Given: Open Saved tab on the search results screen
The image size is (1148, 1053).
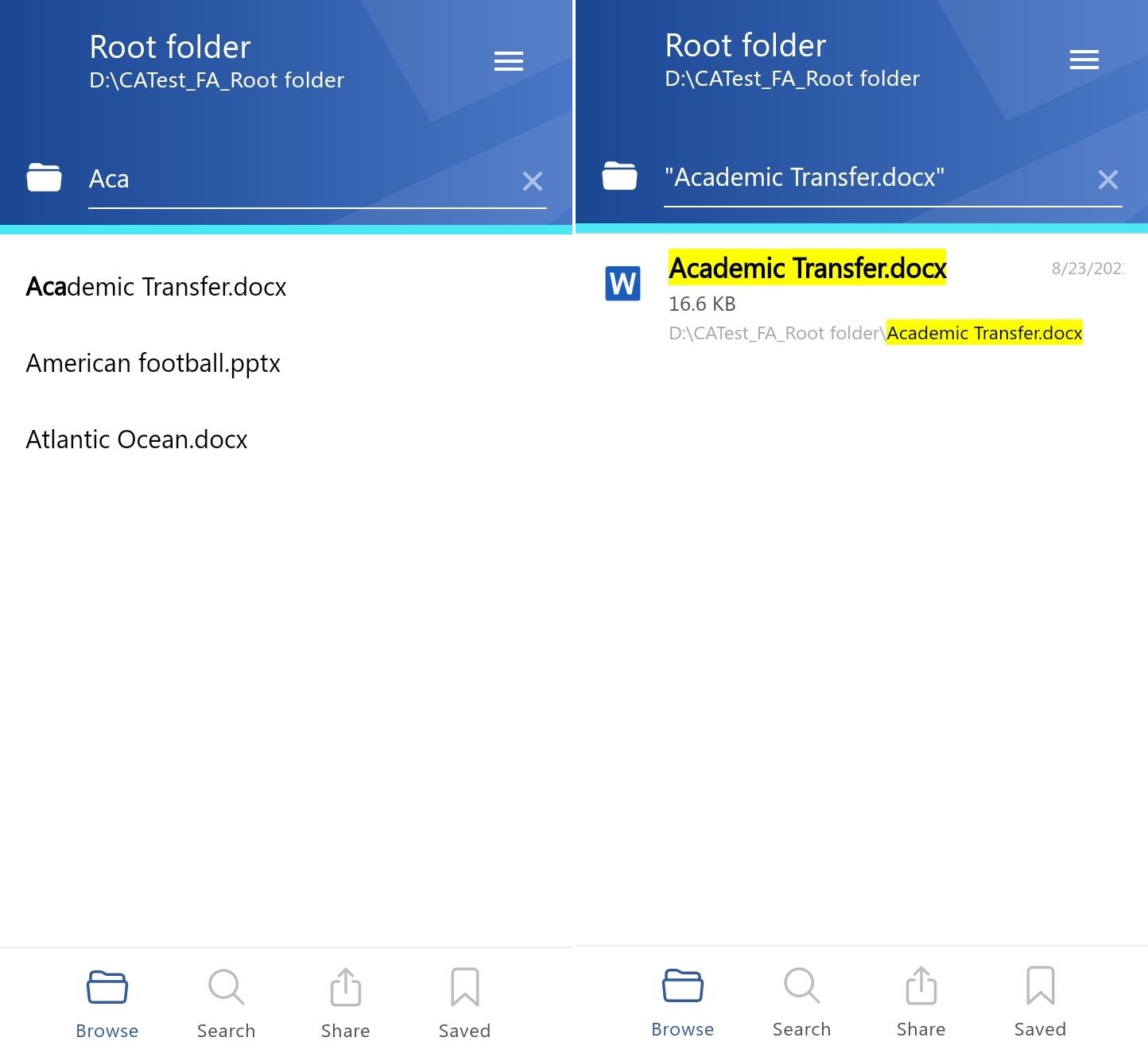Looking at the screenshot, I should 1040,1001.
